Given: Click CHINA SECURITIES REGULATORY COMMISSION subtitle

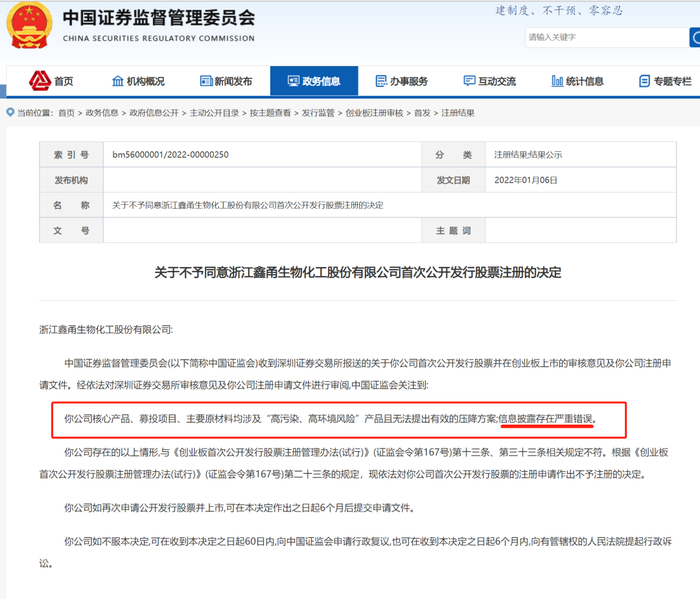Looking at the screenshot, I should 158,38.
